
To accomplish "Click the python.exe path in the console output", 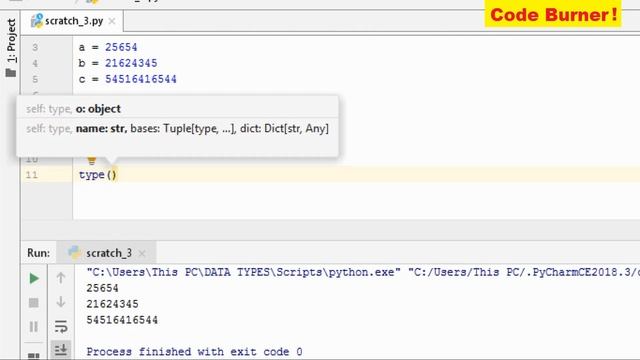I will (244, 272).
